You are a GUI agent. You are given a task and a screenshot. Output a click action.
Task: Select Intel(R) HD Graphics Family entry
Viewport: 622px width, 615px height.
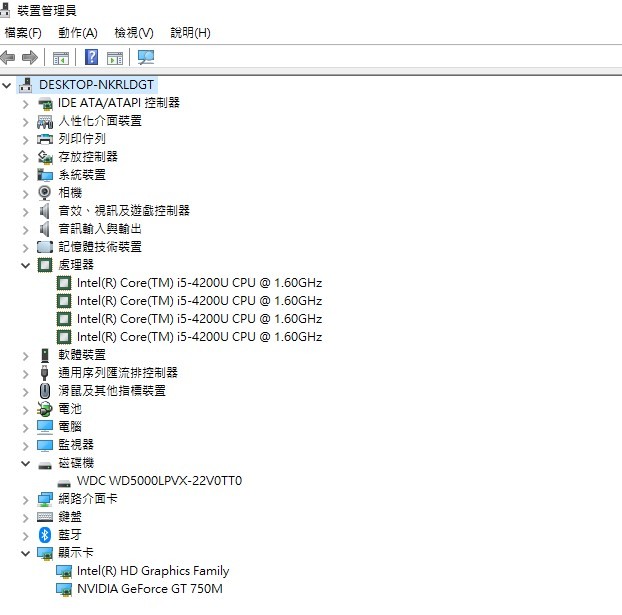point(153,571)
